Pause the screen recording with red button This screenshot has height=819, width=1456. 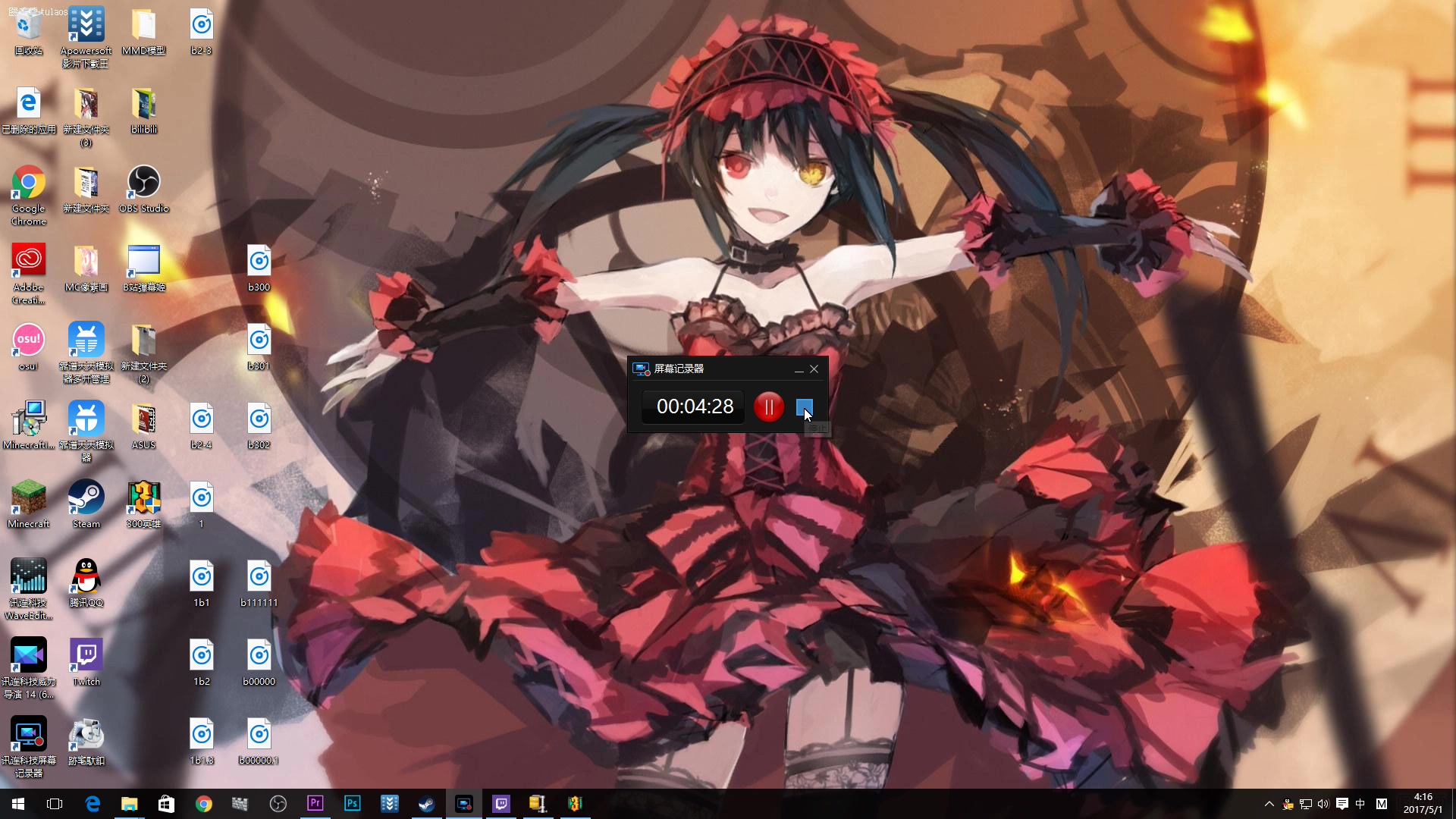click(768, 407)
